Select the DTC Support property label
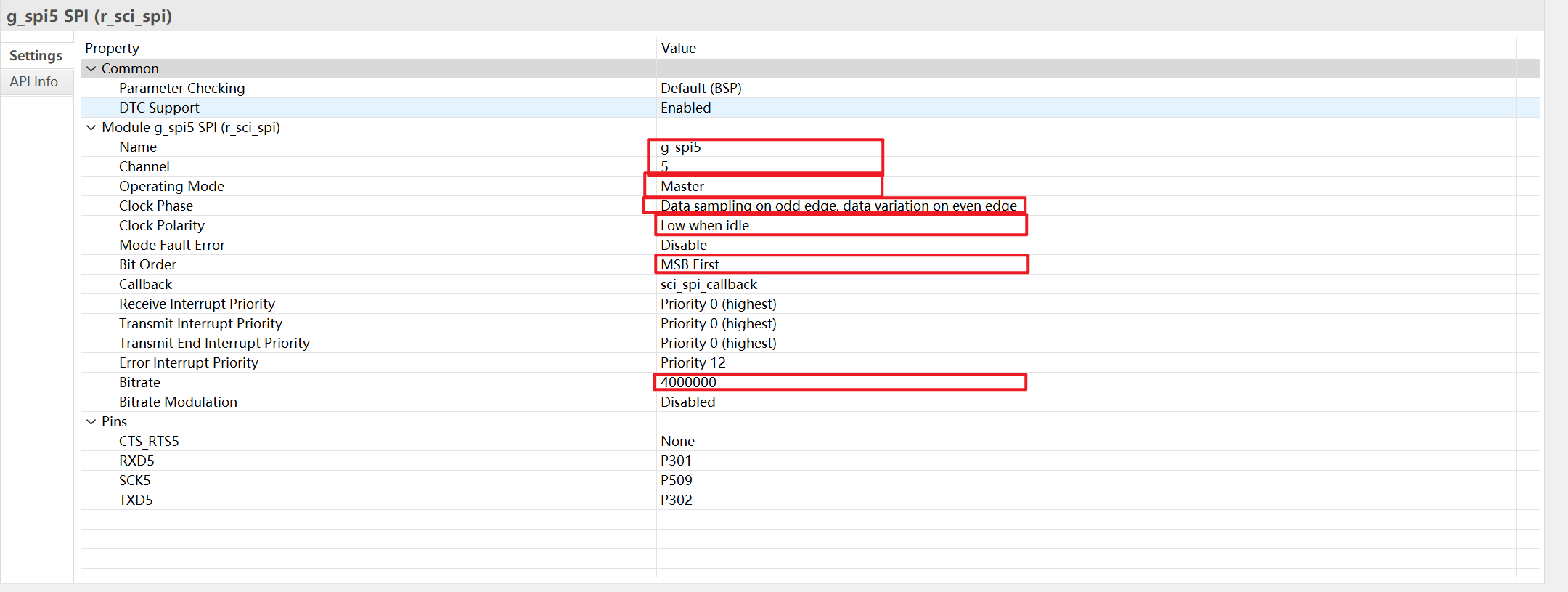 (160, 108)
